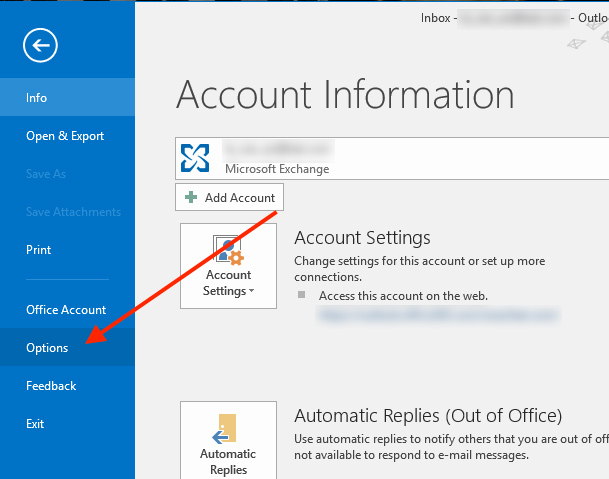Viewport: 609px width, 479px height.
Task: Exit Outlook via the Exit item
Action: click(x=35, y=424)
